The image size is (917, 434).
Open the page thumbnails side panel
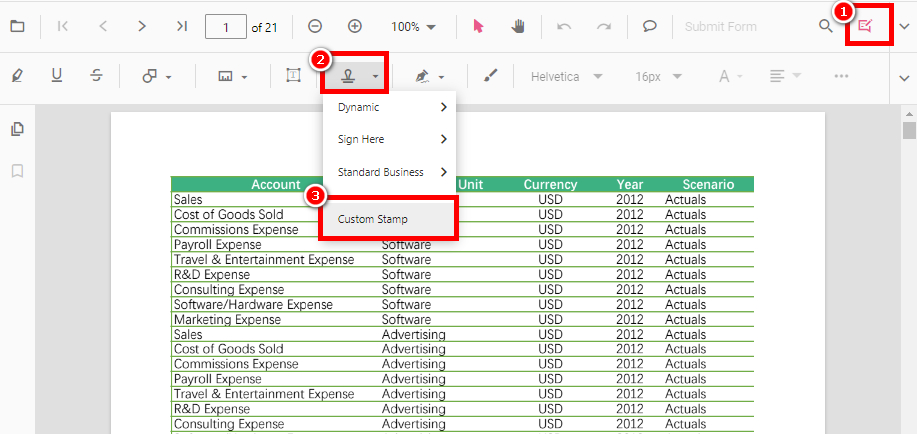tap(17, 129)
